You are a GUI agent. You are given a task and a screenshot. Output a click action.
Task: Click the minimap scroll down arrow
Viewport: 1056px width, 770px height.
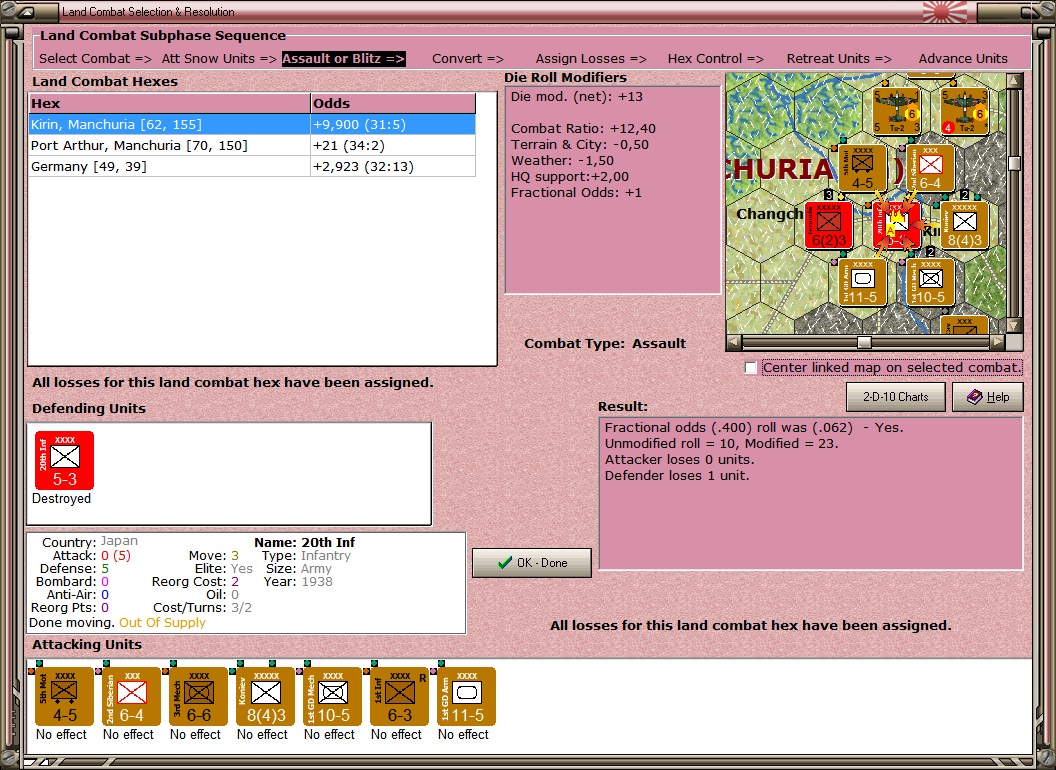1014,325
